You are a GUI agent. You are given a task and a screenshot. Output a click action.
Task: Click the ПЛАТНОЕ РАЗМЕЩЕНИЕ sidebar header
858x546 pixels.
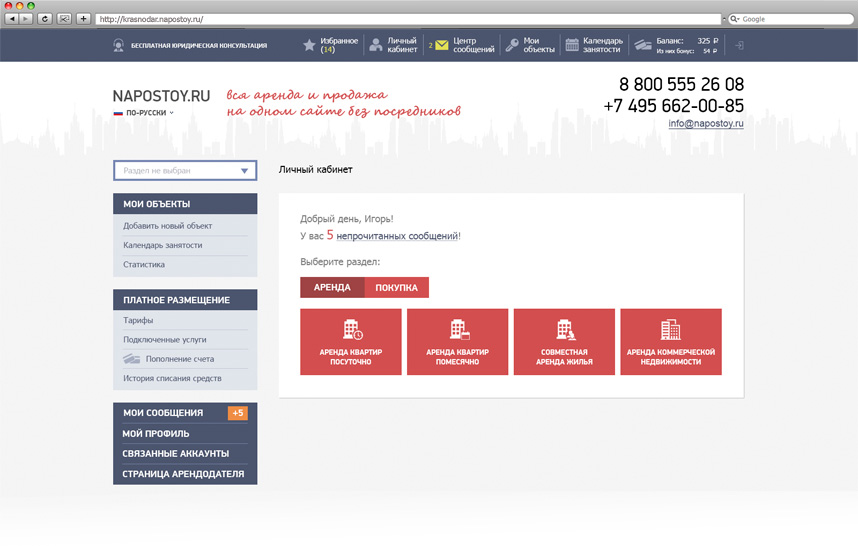[185, 300]
